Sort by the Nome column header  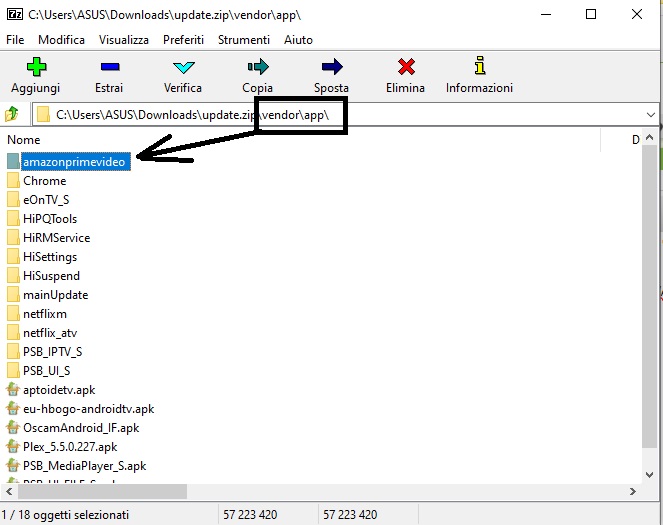(24, 140)
